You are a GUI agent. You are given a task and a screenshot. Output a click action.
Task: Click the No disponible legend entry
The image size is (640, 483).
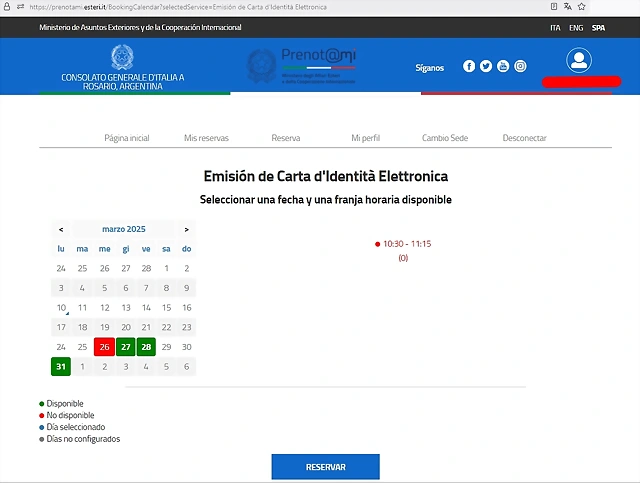click(x=67, y=415)
